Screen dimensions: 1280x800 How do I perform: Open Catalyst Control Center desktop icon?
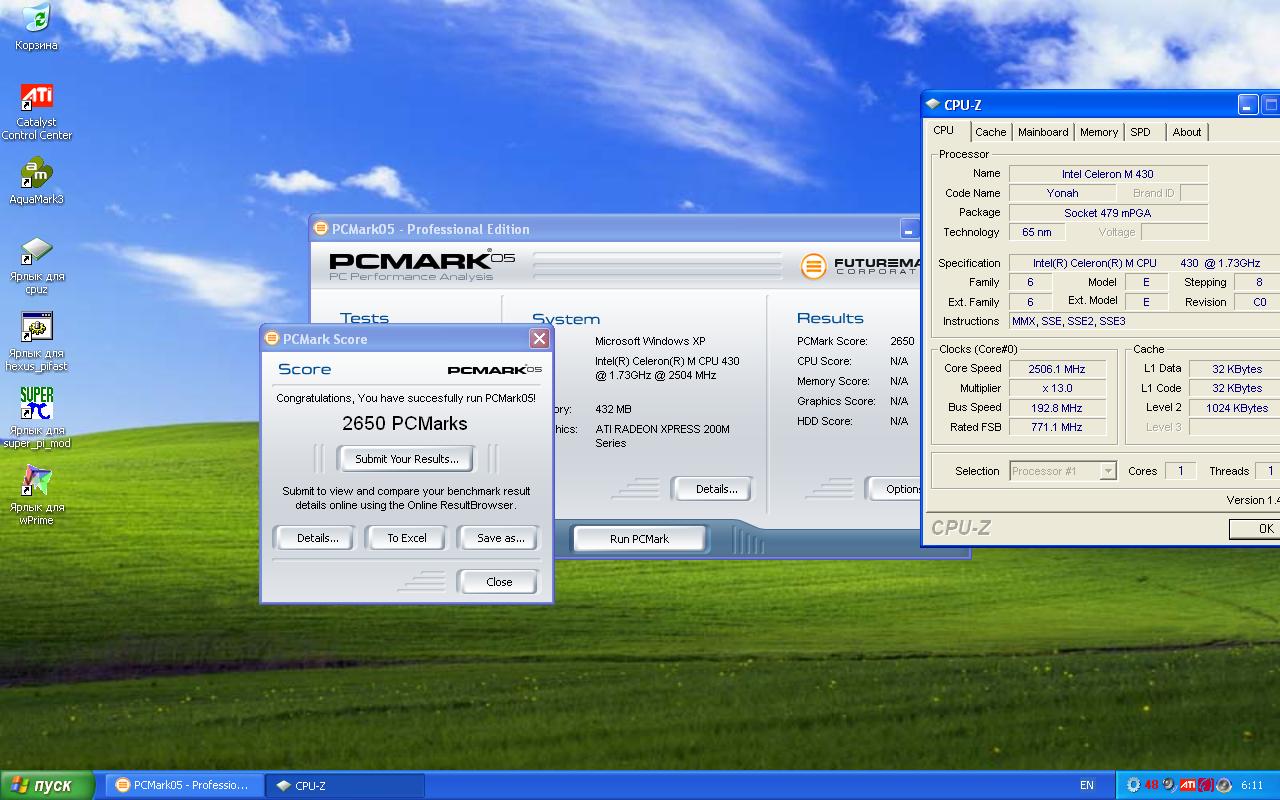pos(36,112)
